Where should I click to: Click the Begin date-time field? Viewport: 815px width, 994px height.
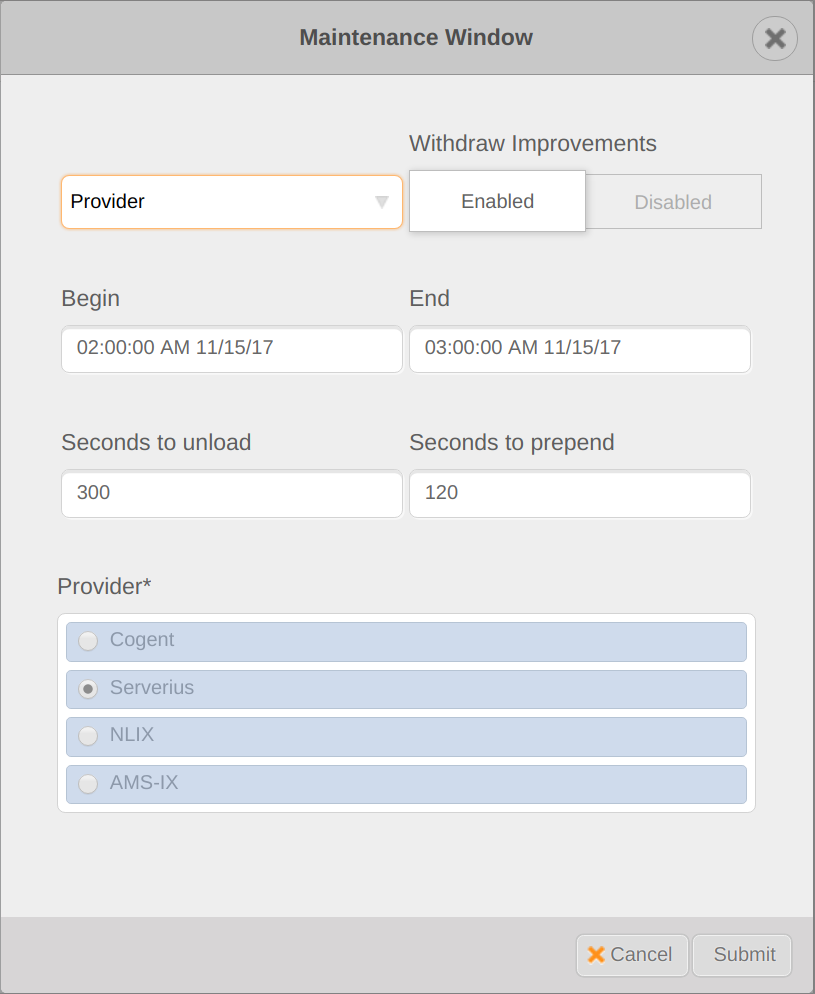tap(232, 349)
